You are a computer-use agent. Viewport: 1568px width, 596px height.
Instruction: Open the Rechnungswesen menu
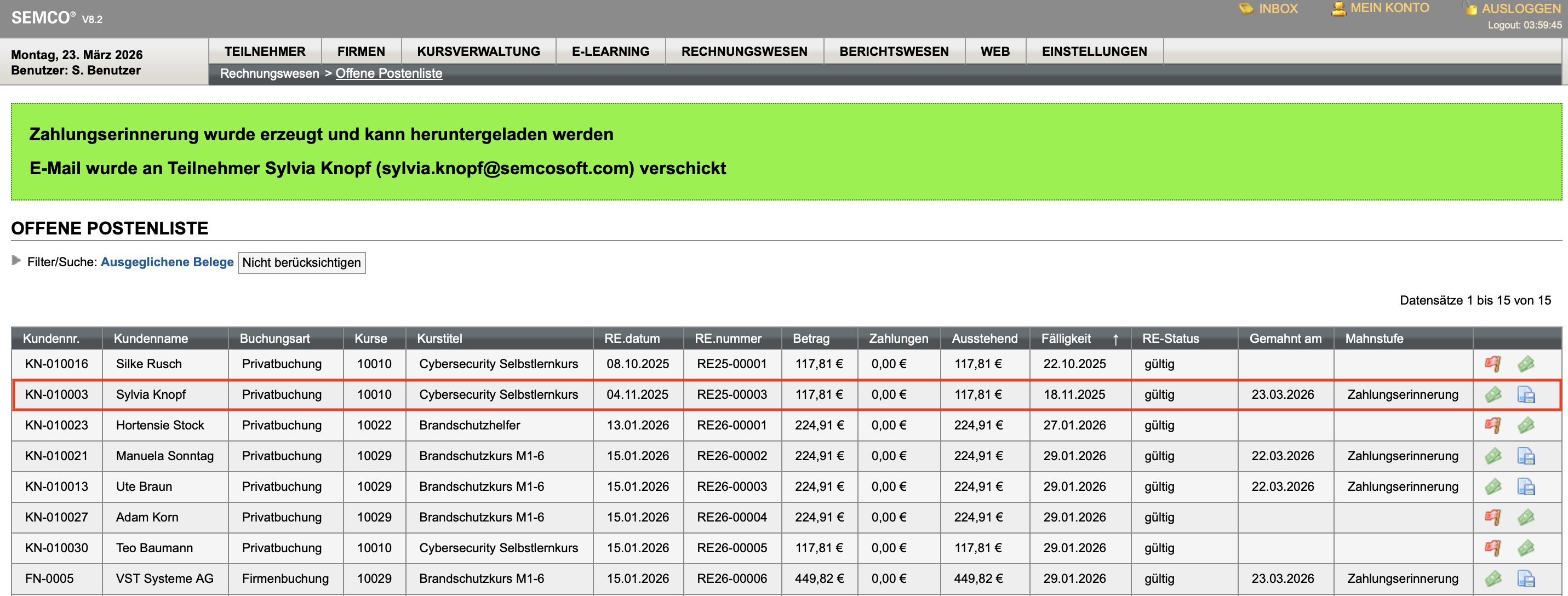tap(744, 51)
